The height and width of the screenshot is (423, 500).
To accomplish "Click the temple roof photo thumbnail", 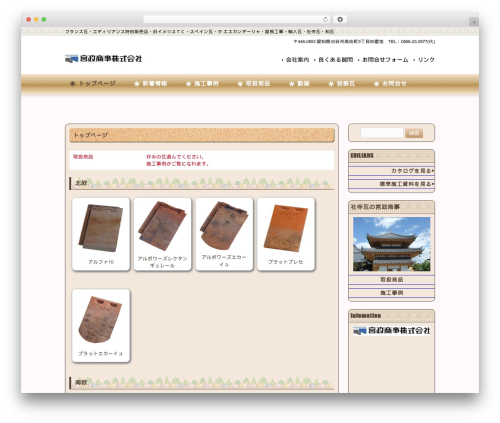I will [x=391, y=244].
